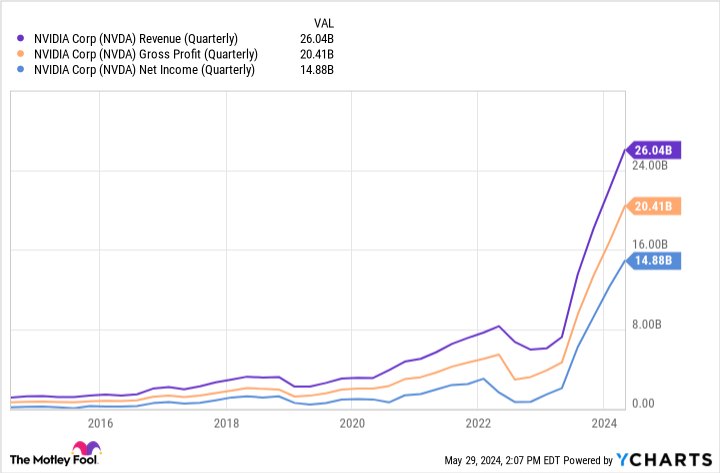The height and width of the screenshot is (473, 720).
Task: Click the 14.88B value in legend table
Action: 317,70
